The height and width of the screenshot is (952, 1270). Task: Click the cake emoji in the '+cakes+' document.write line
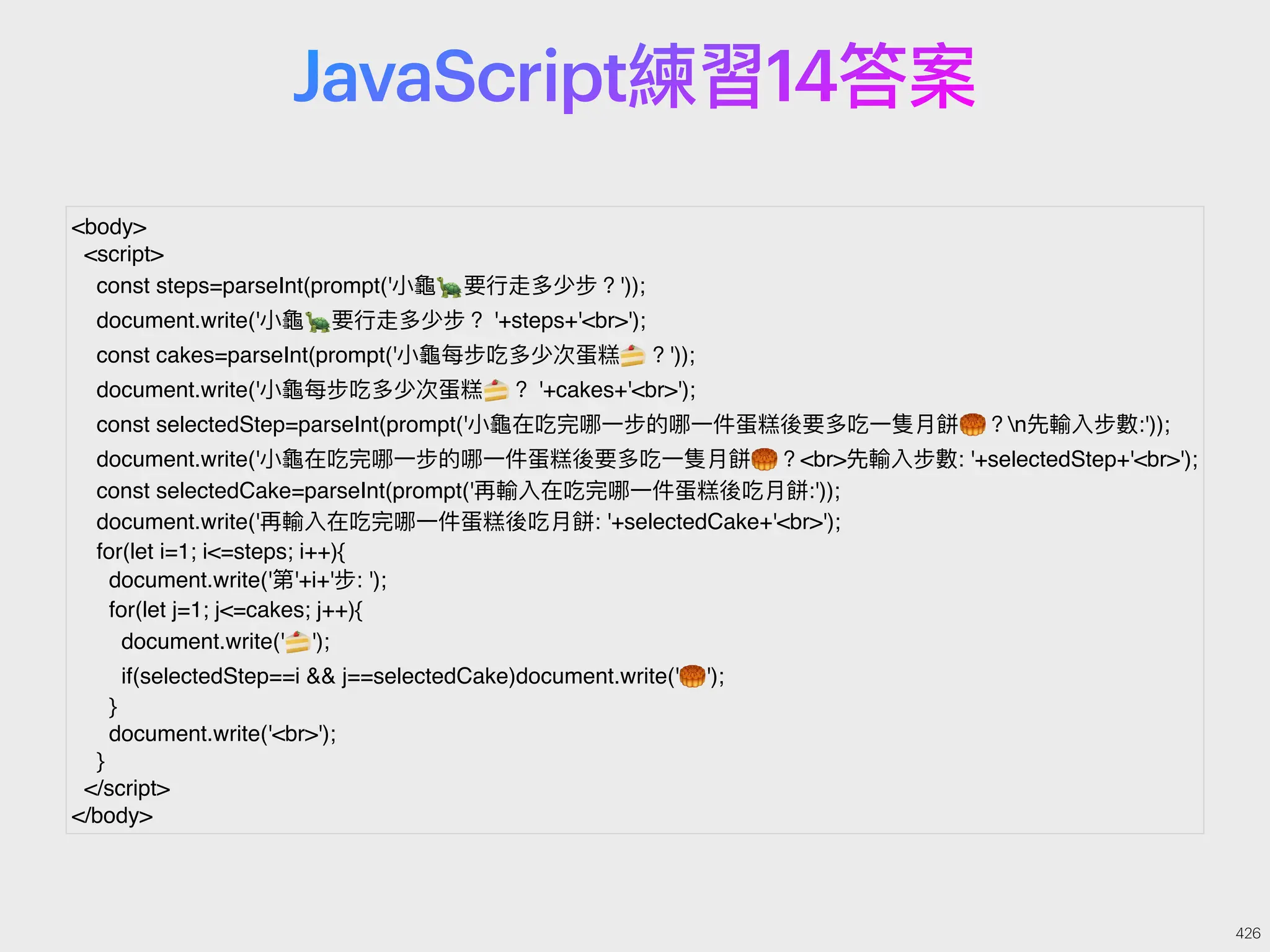point(495,390)
